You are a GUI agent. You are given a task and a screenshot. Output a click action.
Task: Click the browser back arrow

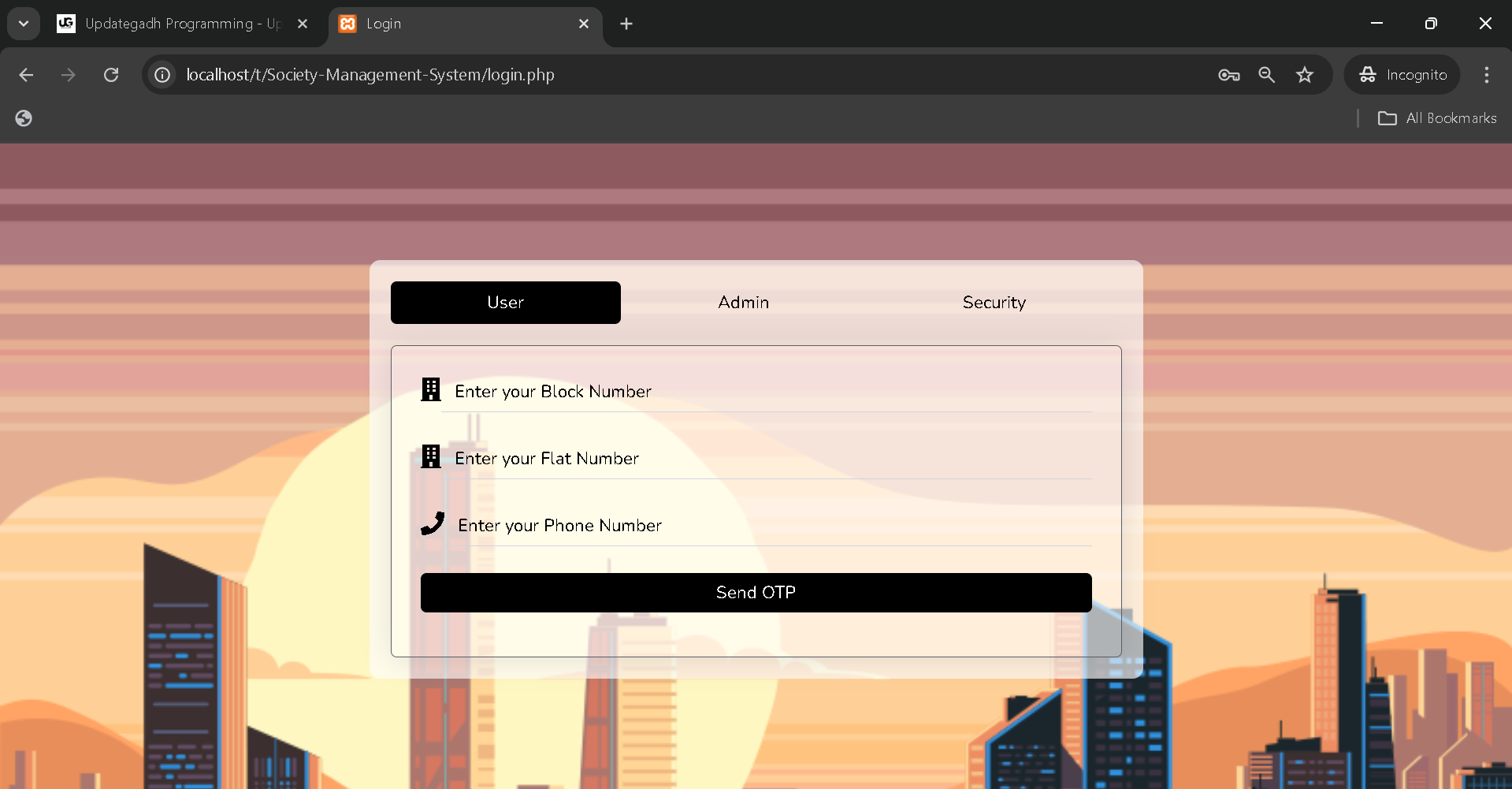coord(26,75)
